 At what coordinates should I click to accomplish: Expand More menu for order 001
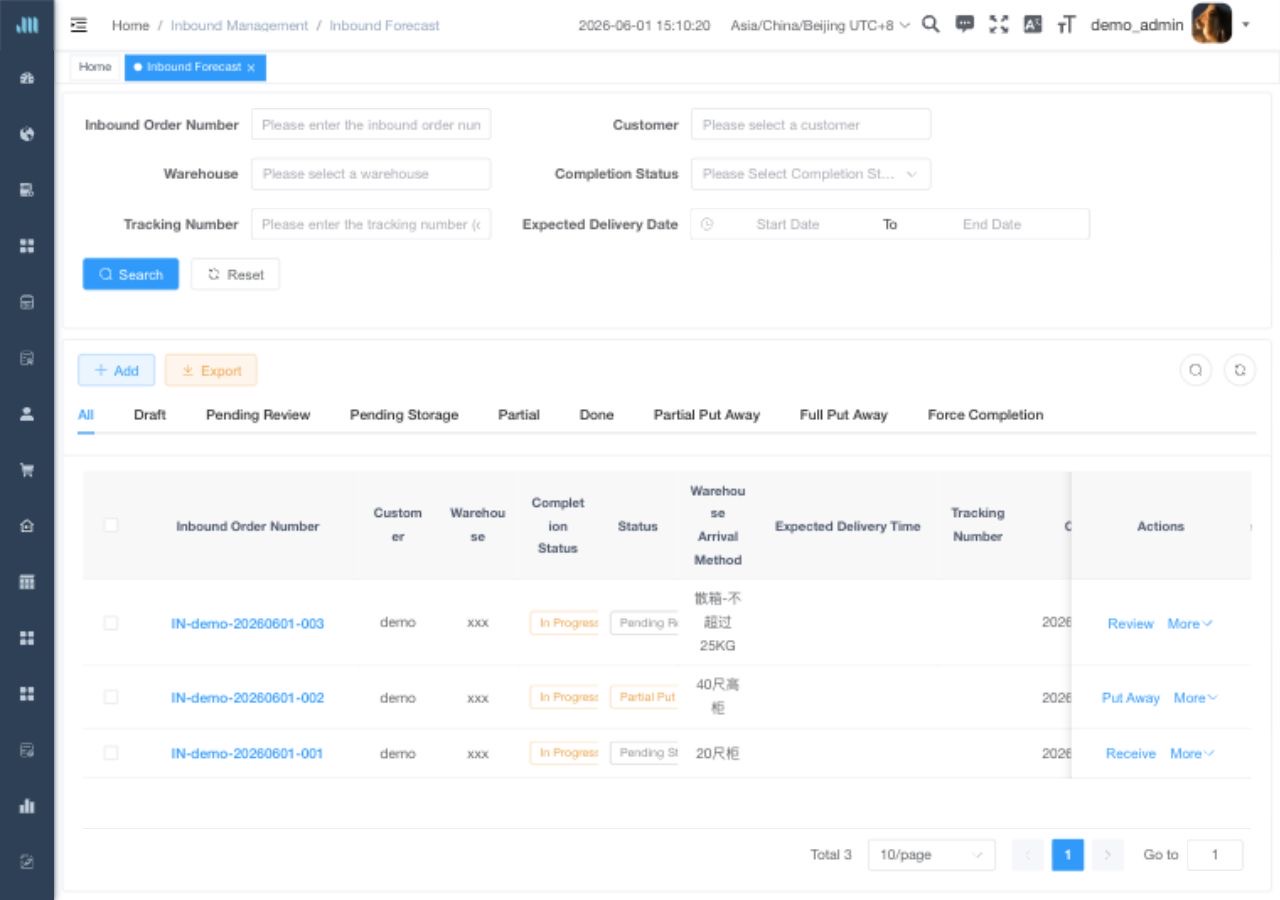1192,753
